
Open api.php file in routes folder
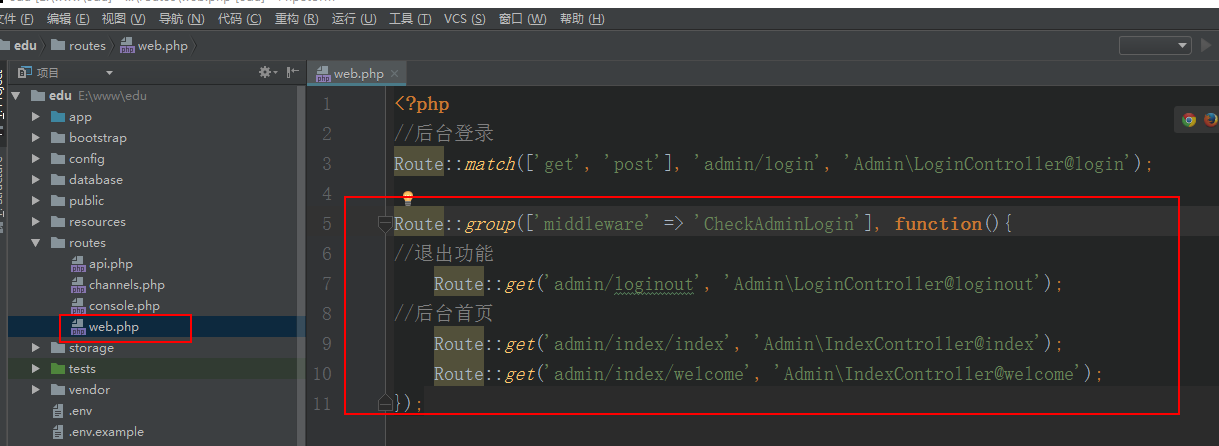(x=110, y=264)
